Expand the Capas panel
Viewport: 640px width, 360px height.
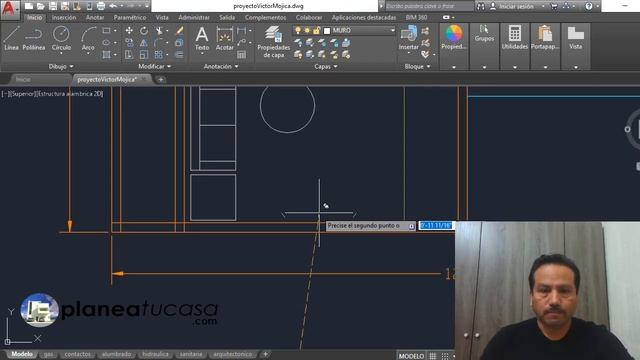click(326, 66)
